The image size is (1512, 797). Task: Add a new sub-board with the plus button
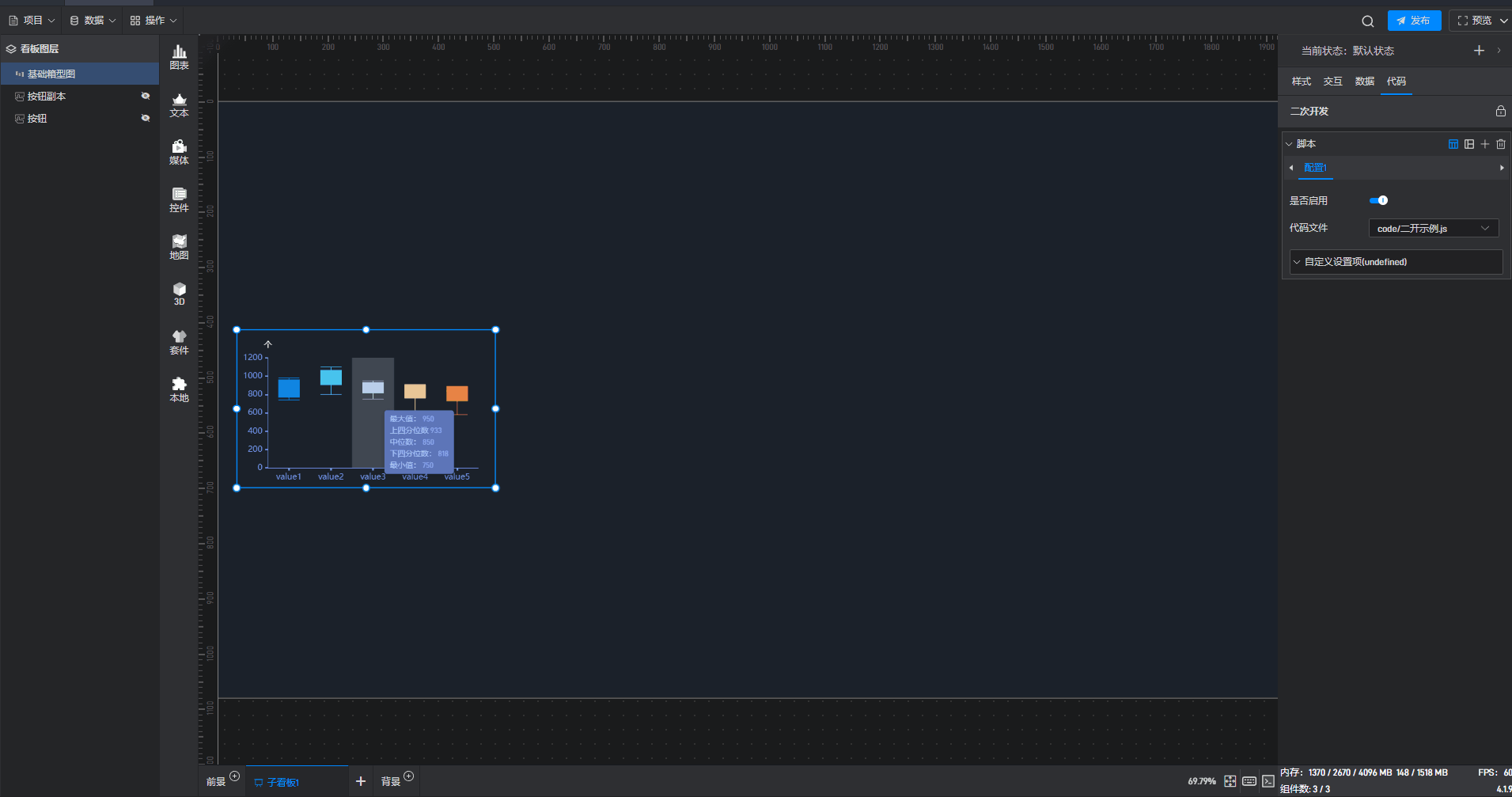[361, 781]
